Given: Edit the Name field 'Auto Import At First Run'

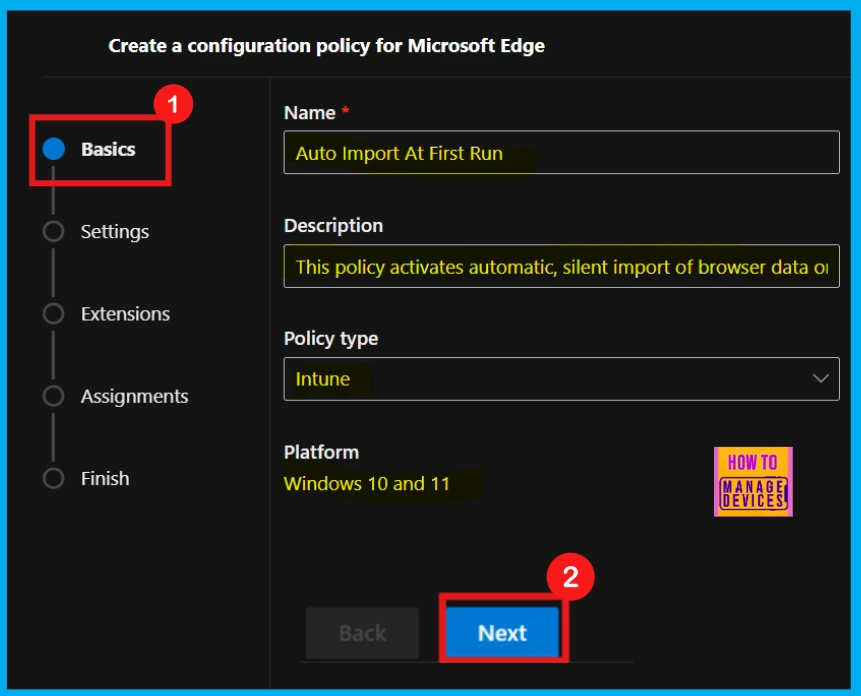Looking at the screenshot, I should click(561, 153).
